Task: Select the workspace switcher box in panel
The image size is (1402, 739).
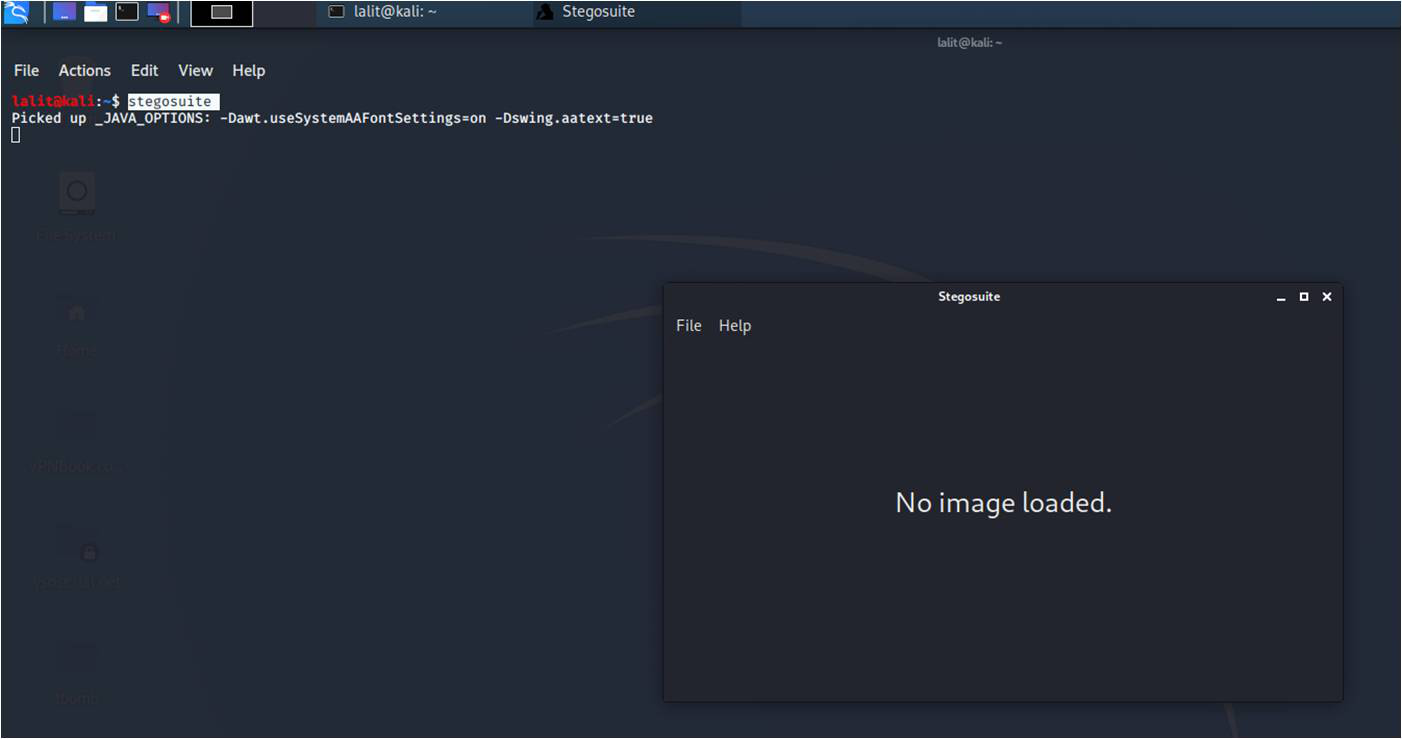Action: [221, 13]
